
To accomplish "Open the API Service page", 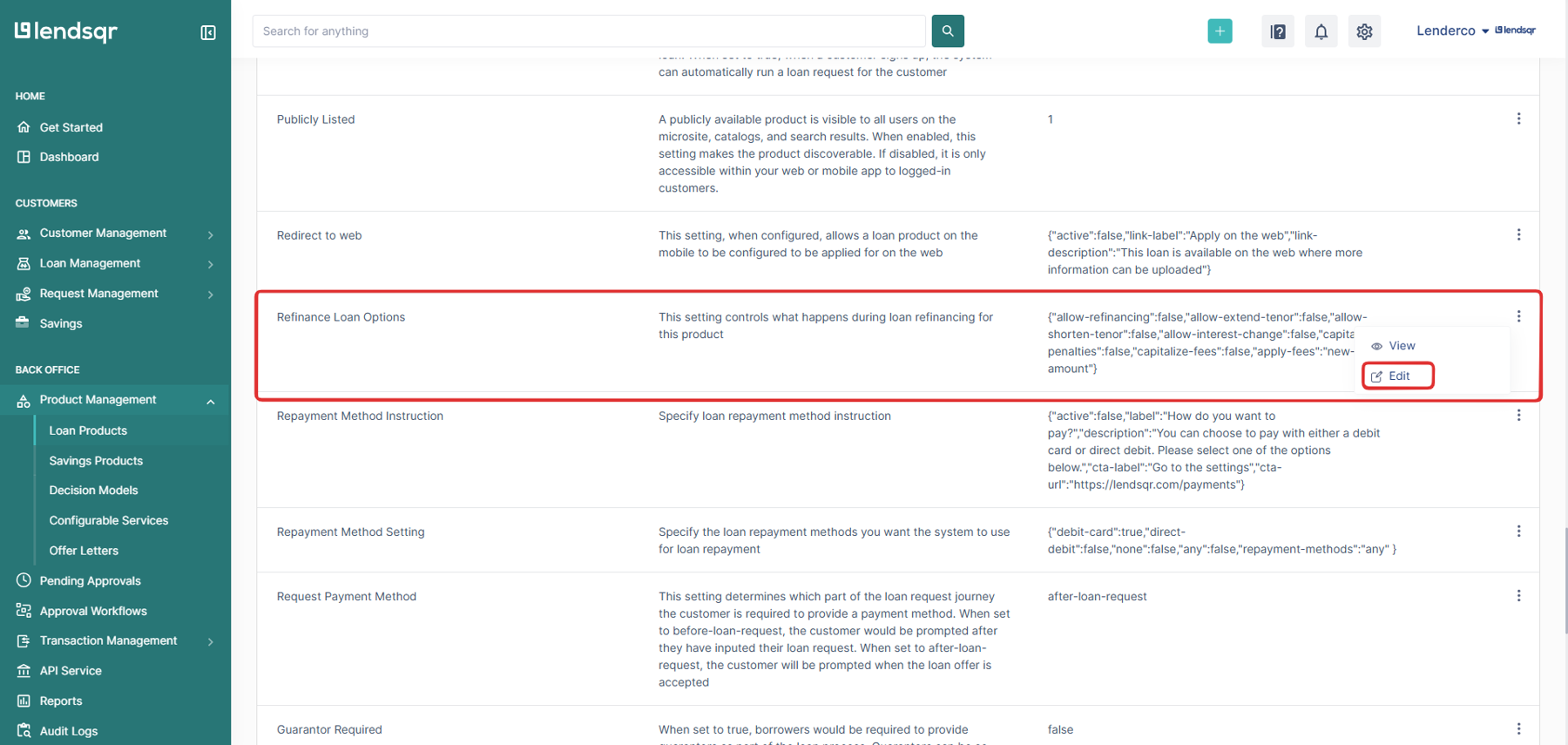I will coord(71,671).
